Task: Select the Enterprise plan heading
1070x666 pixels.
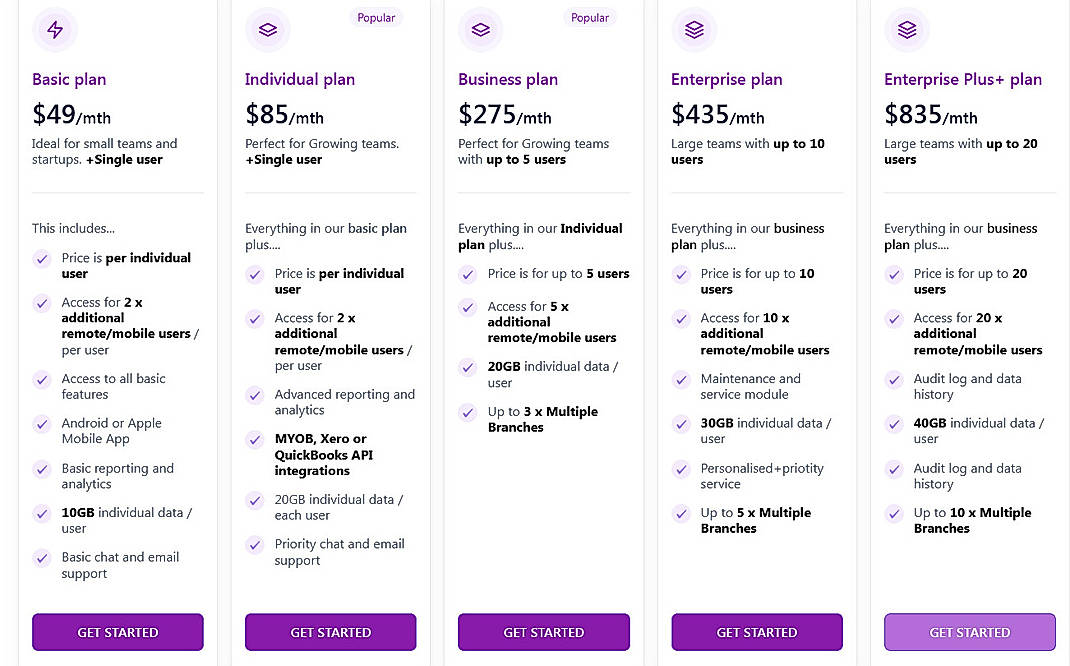Action: (726, 79)
